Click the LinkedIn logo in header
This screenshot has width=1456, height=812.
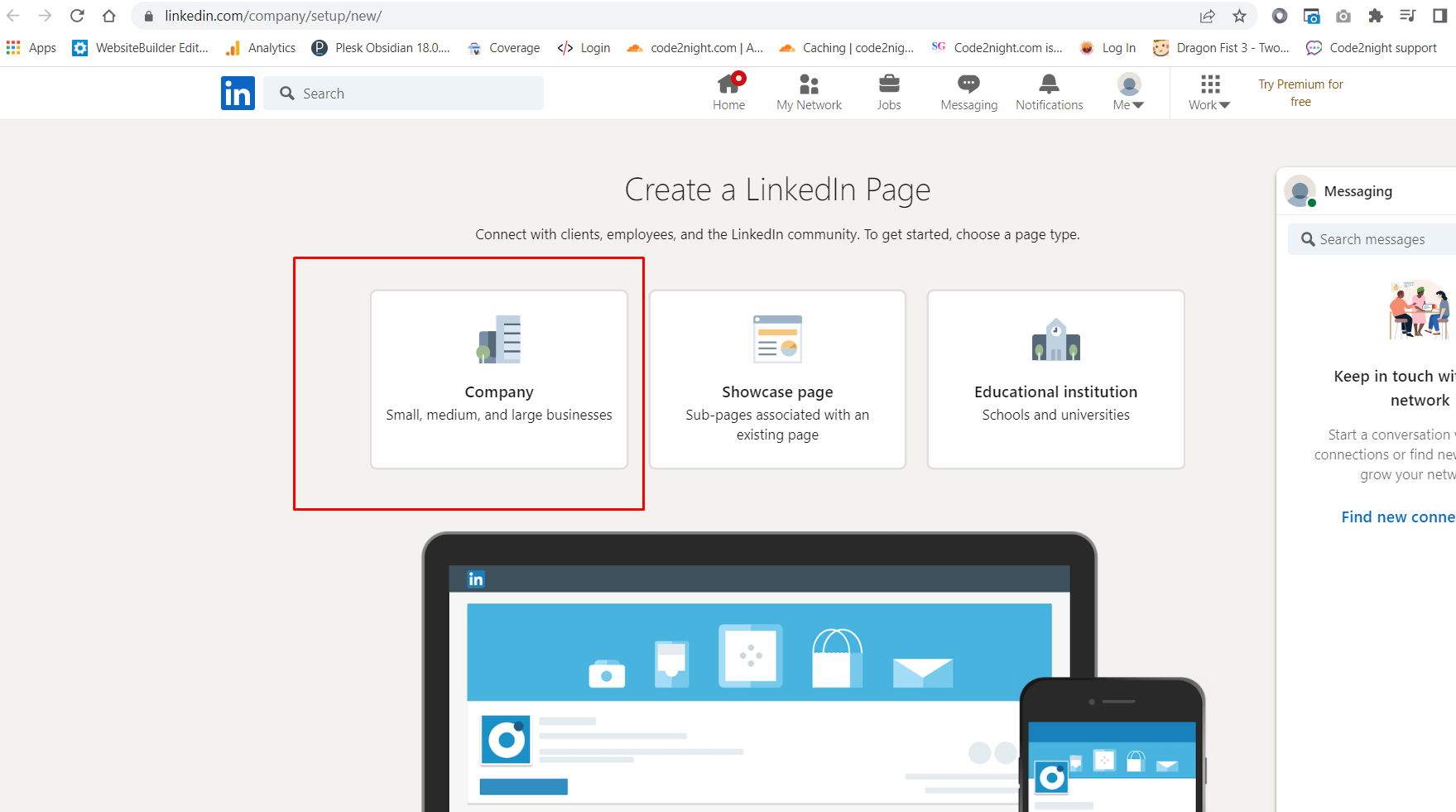238,93
